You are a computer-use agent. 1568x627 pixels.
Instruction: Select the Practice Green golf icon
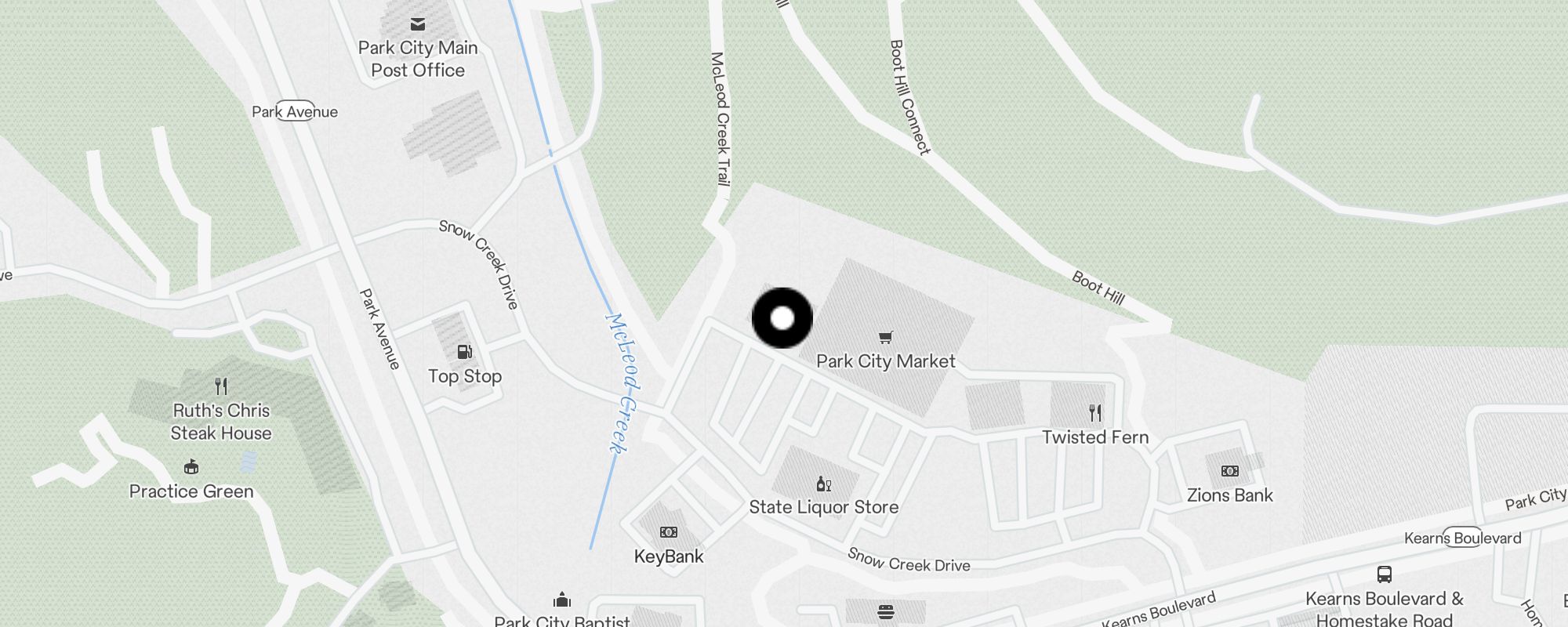[x=191, y=468]
